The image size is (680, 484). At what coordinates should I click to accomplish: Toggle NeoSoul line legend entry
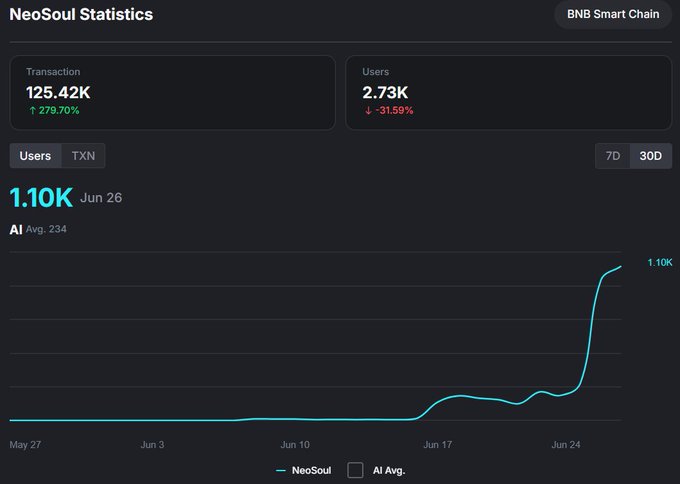pyautogui.click(x=304, y=470)
